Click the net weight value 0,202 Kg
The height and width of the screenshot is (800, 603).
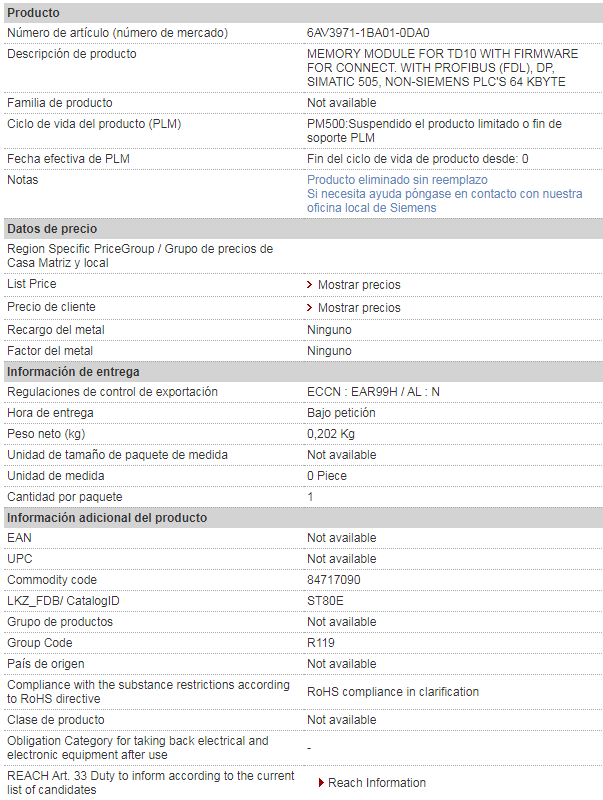pos(331,434)
